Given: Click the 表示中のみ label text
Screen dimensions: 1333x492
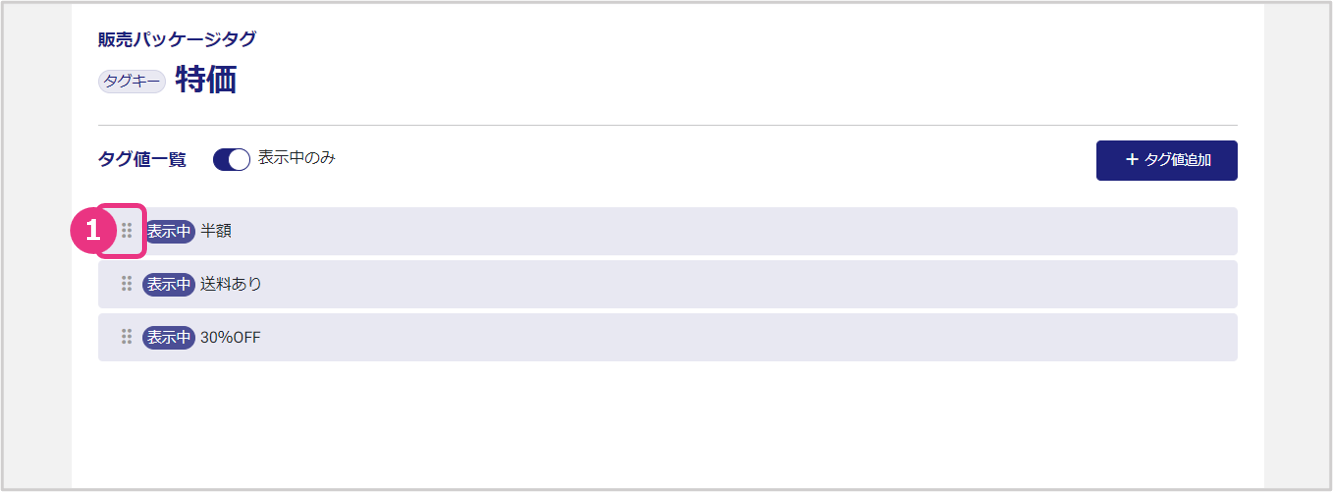Looking at the screenshot, I should (296, 158).
